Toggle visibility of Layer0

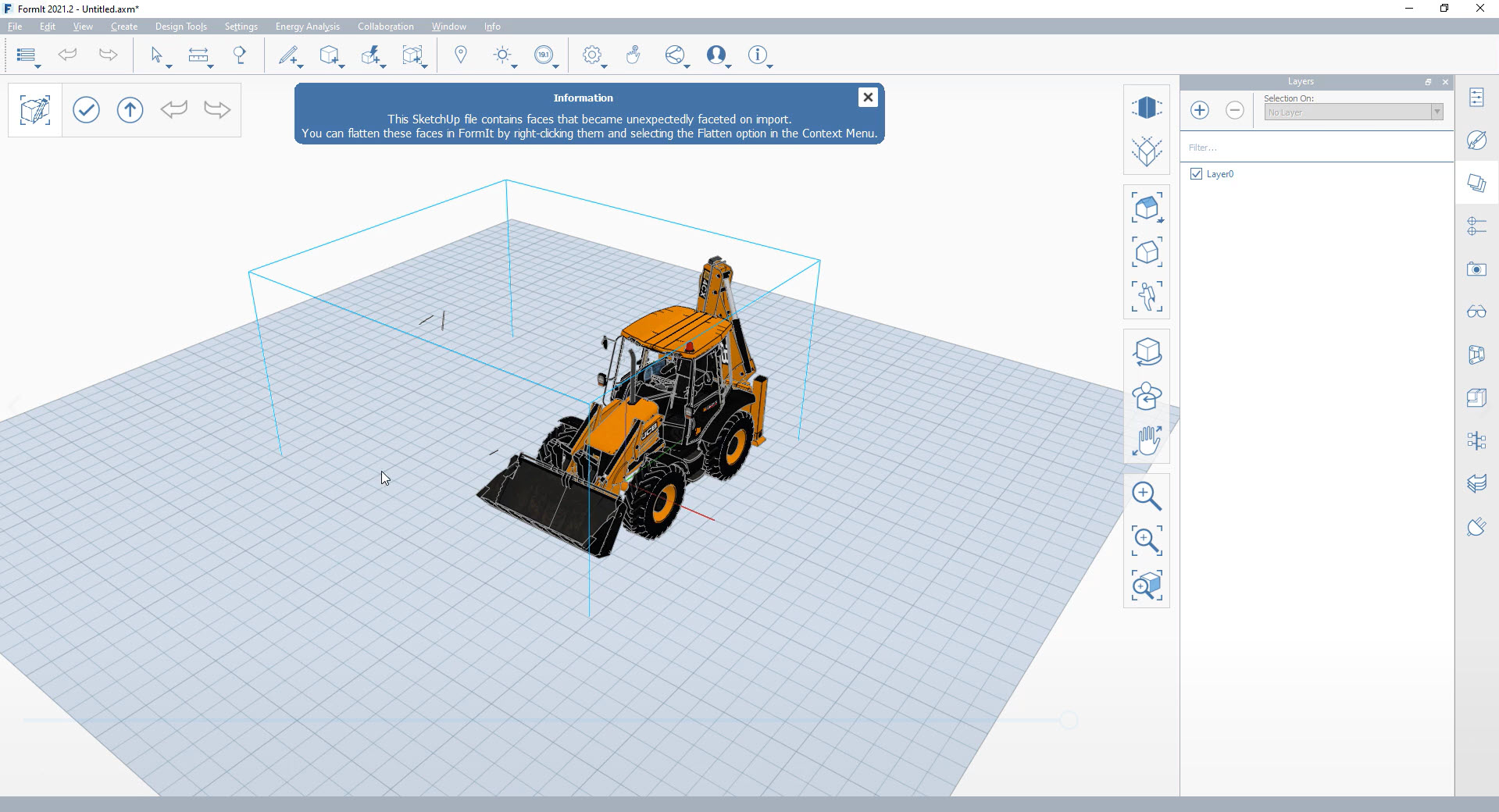[x=1196, y=173]
